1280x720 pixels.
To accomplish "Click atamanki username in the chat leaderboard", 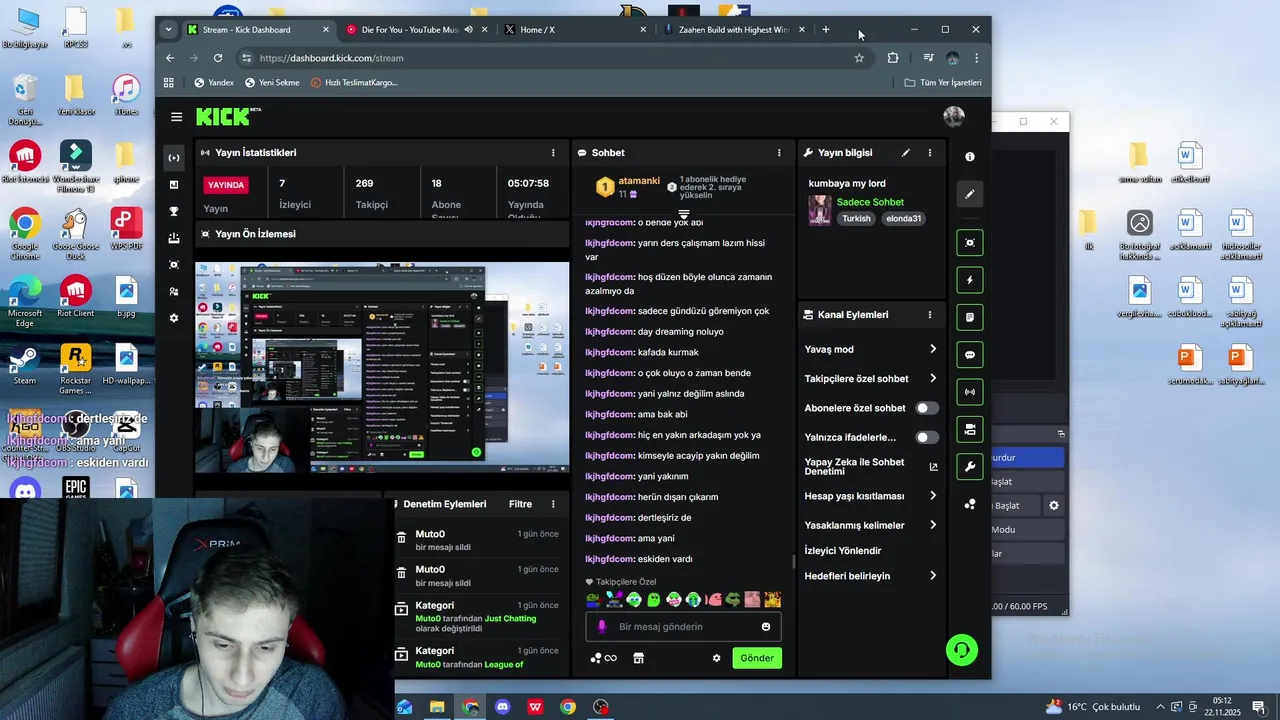I will [x=639, y=181].
